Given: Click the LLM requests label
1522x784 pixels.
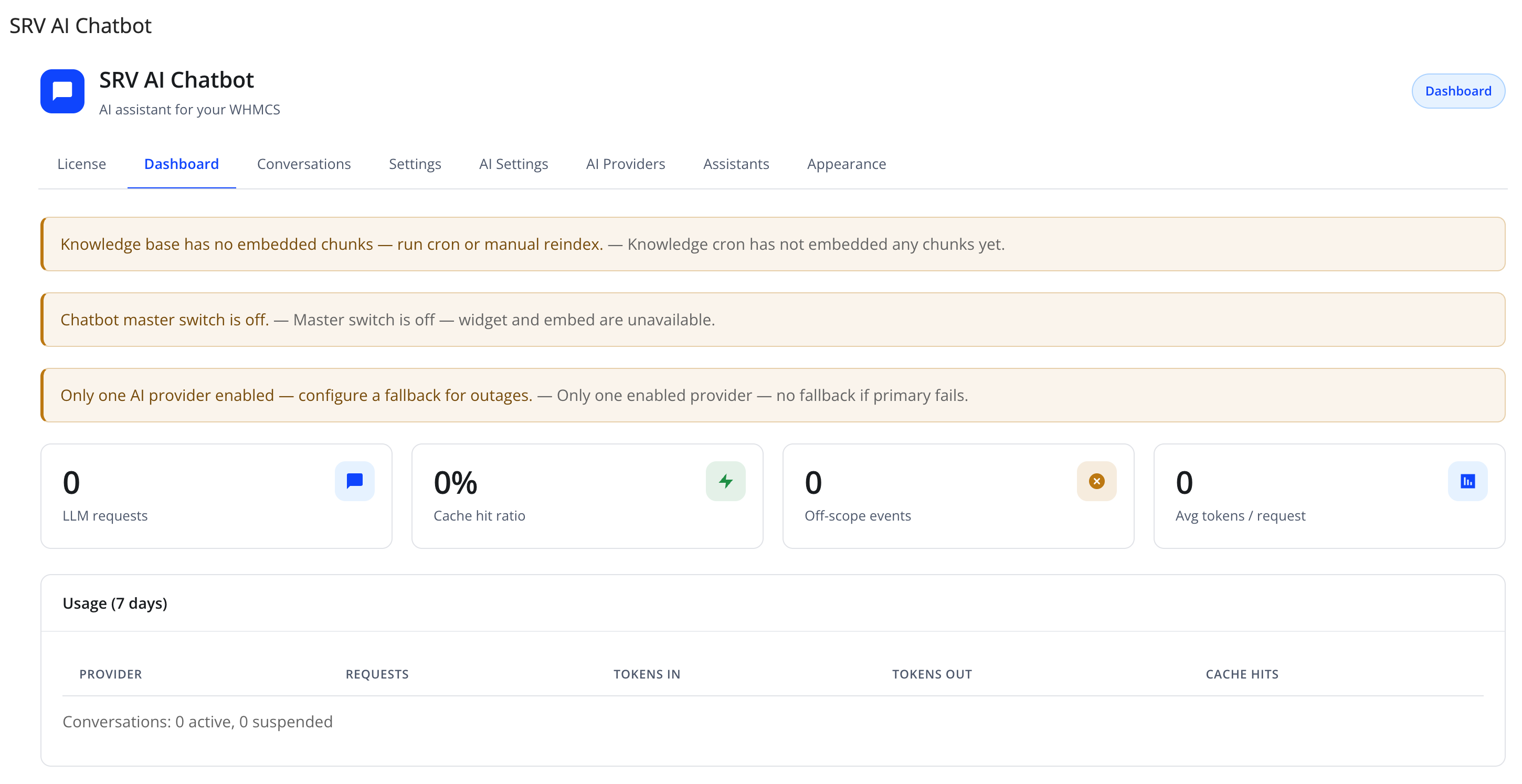Looking at the screenshot, I should (105, 516).
